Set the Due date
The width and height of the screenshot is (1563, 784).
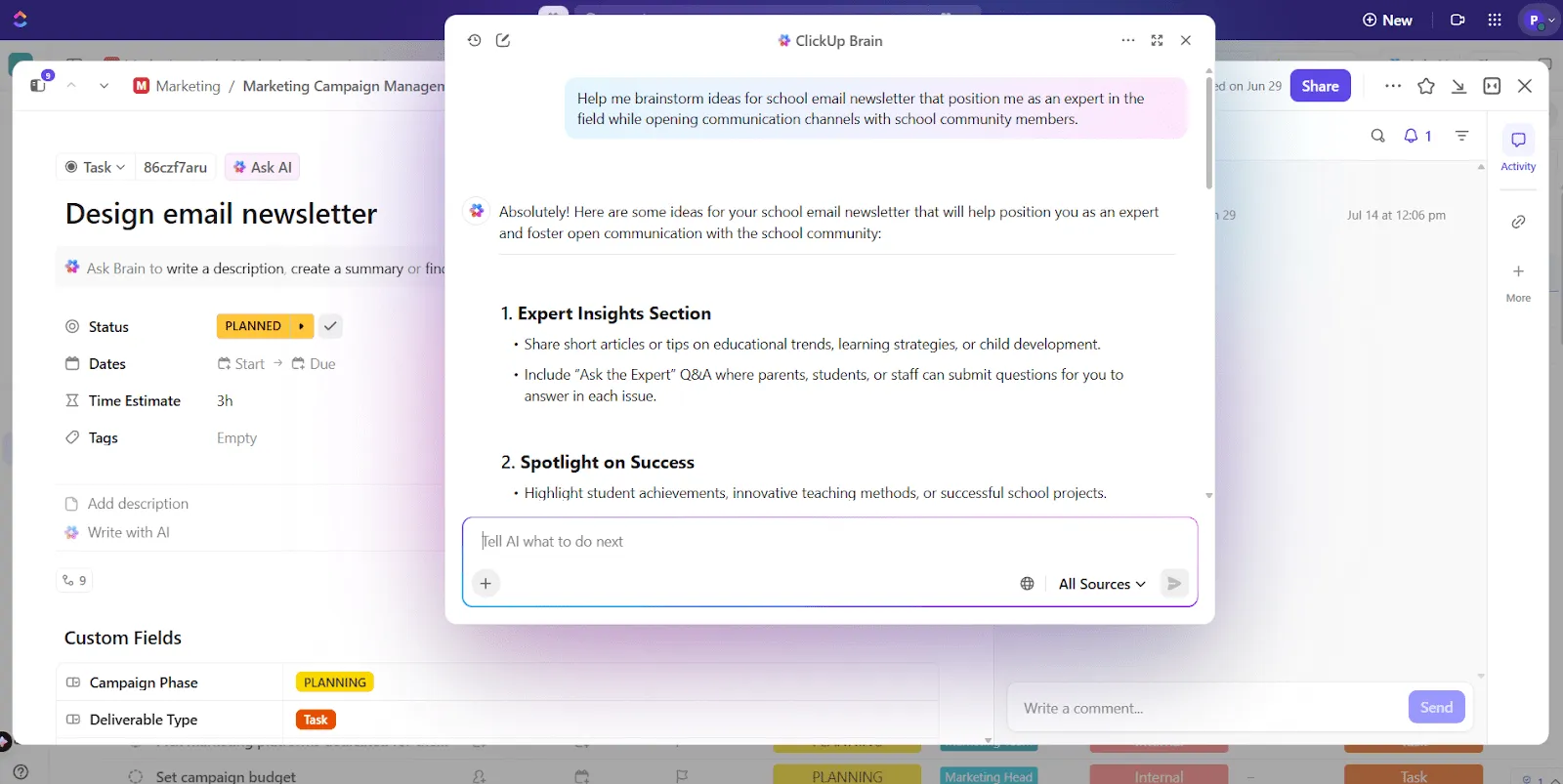tap(314, 363)
